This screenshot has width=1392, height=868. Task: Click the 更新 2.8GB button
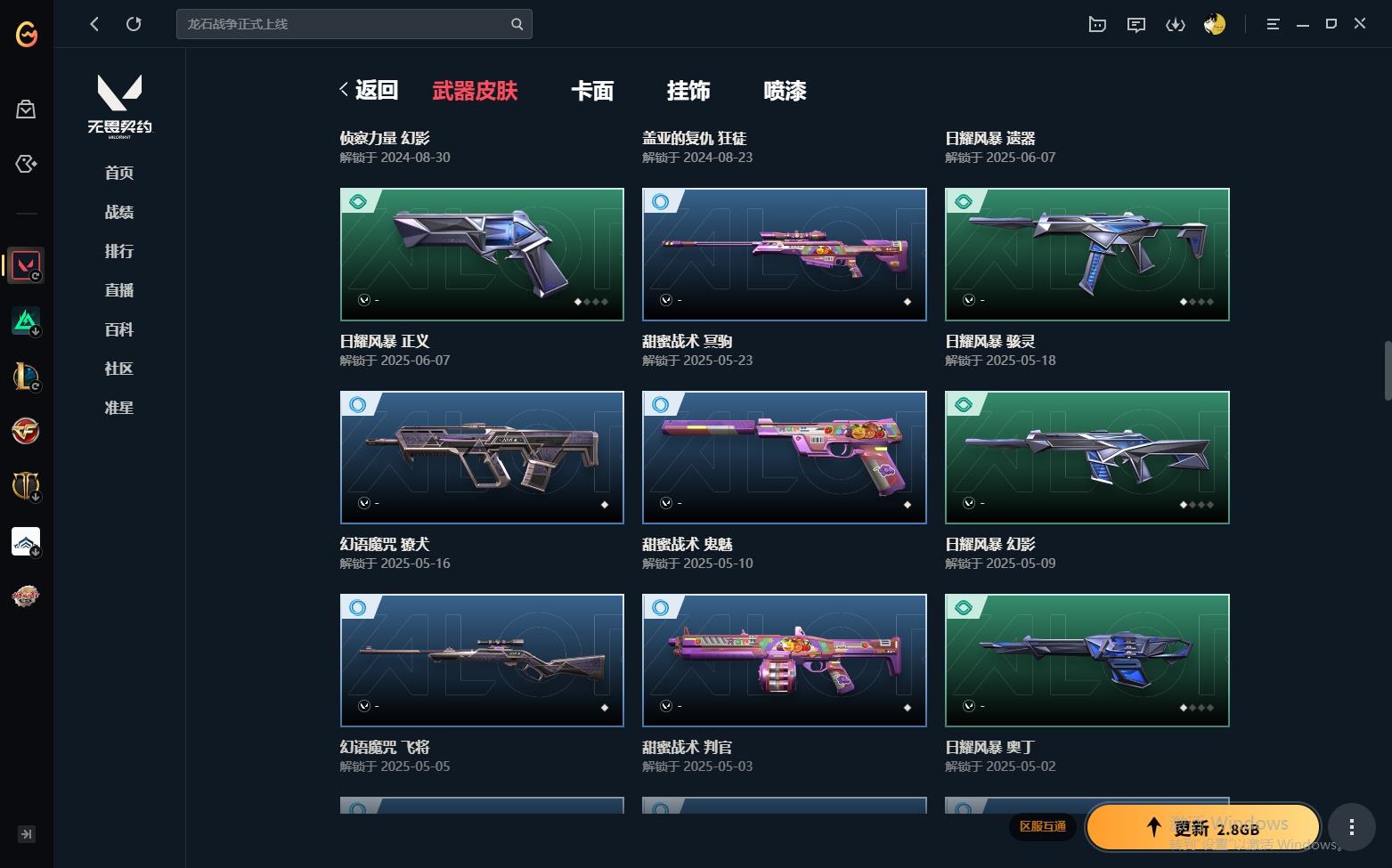(x=1202, y=827)
